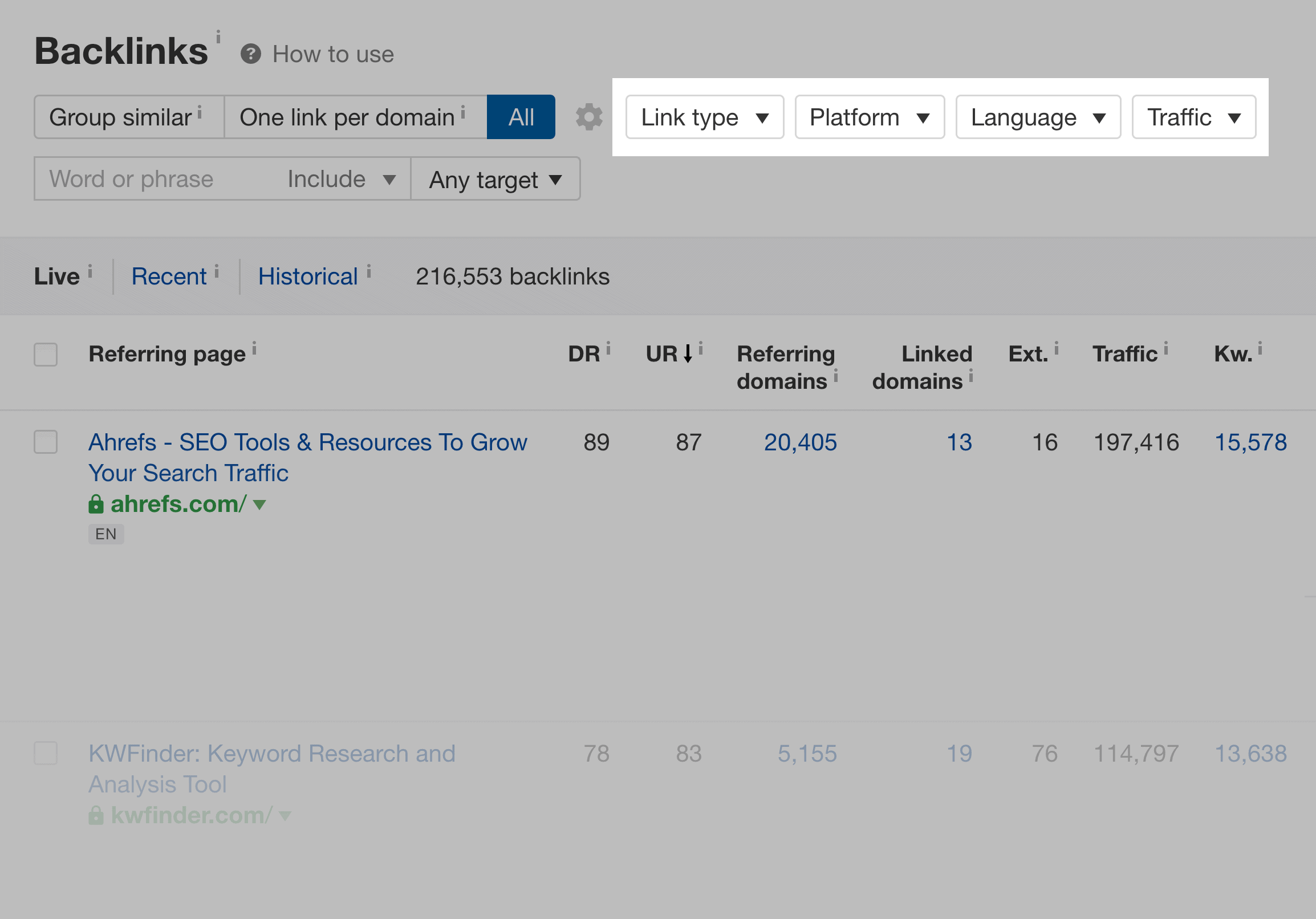The width and height of the screenshot is (1316, 919).
Task: Toggle the Group similar checkbox
Action: coord(119,117)
